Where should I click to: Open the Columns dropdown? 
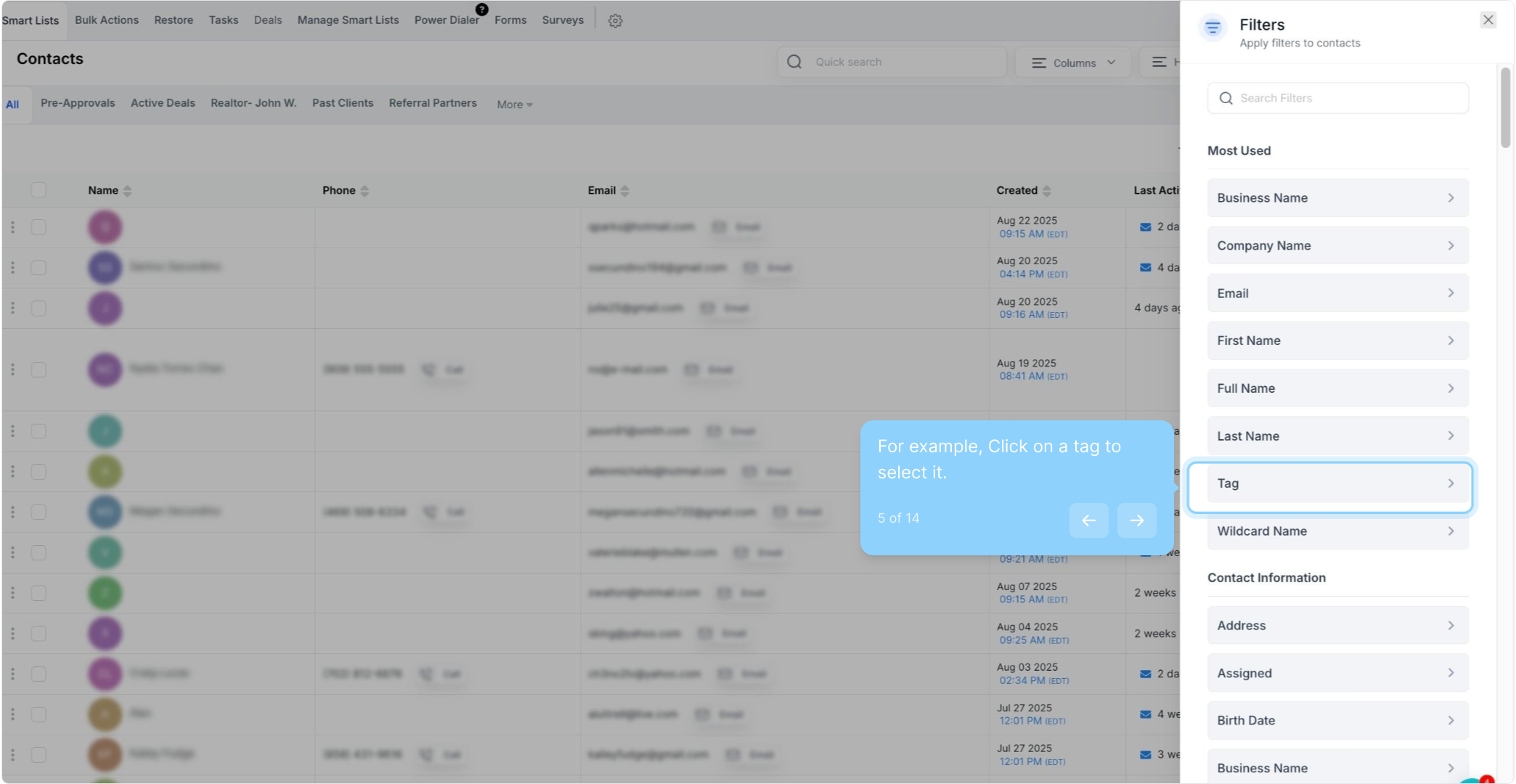pyautogui.click(x=1073, y=62)
